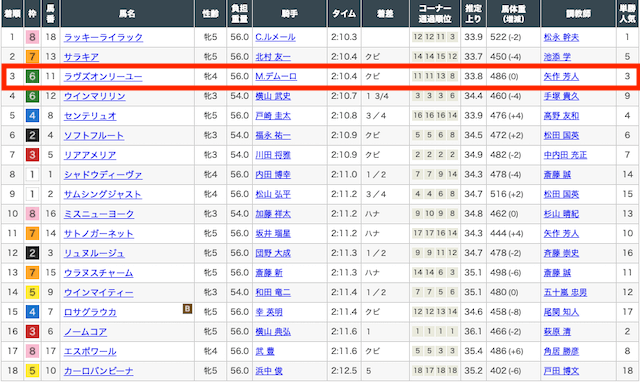This screenshot has width=640, height=382.
Task: Click the green frame 6 box in the highlighted ラヴズオンリーユー row
Action: click(32, 76)
